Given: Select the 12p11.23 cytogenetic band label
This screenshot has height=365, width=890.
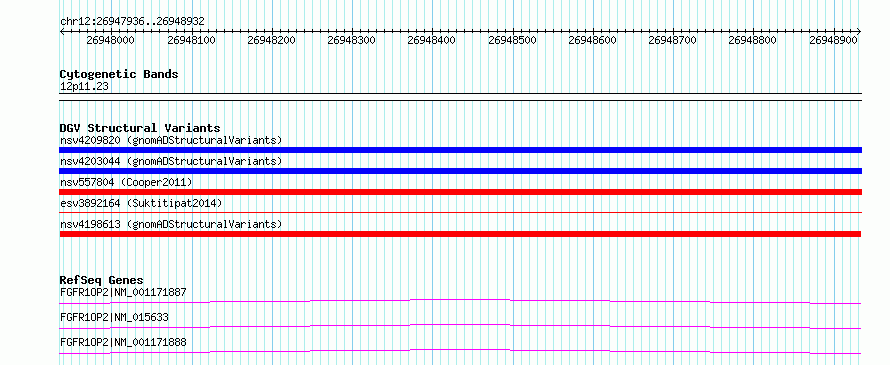Looking at the screenshot, I should point(84,86).
